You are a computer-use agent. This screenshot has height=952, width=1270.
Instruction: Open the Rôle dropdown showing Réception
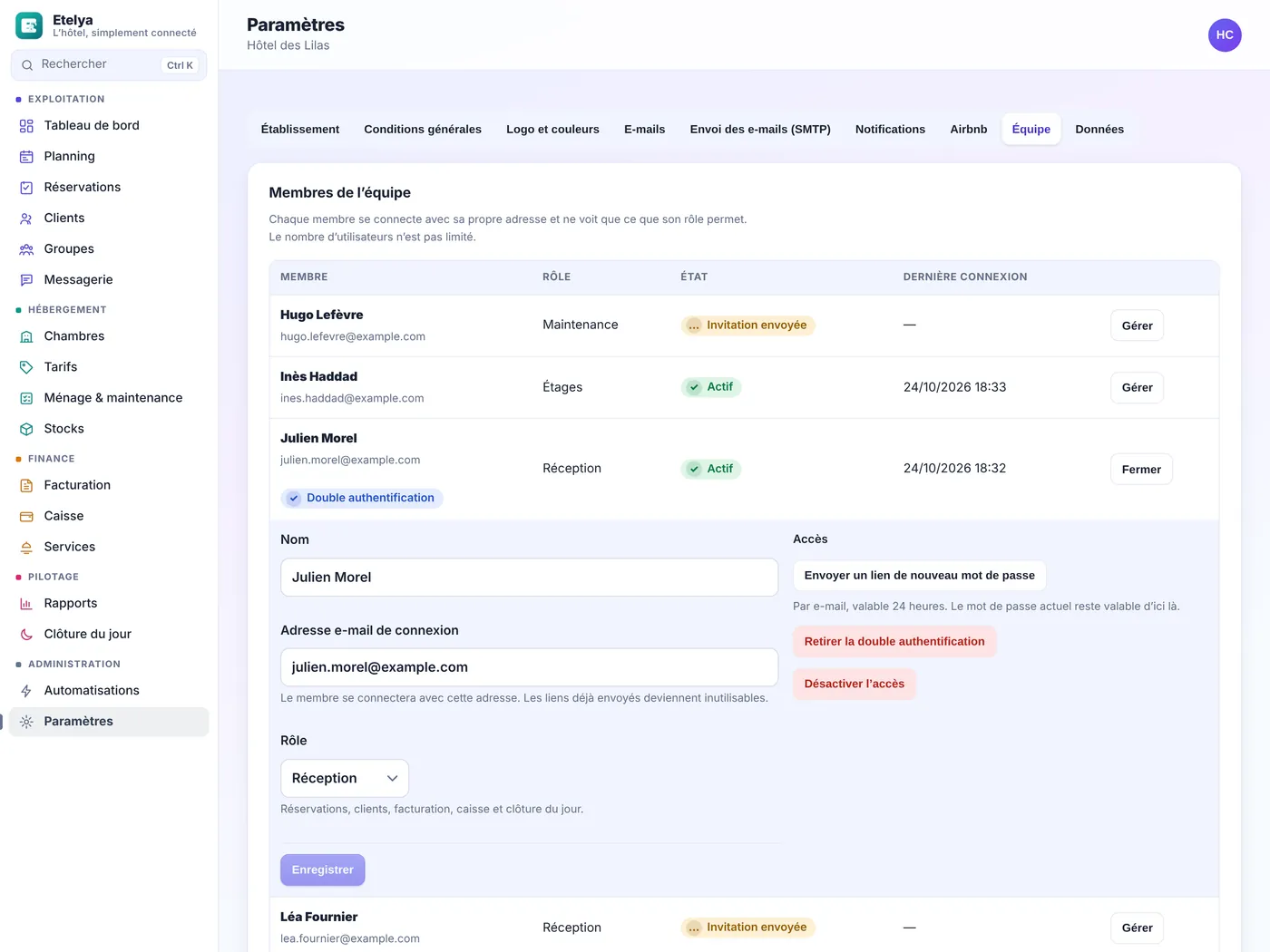pyautogui.click(x=345, y=778)
